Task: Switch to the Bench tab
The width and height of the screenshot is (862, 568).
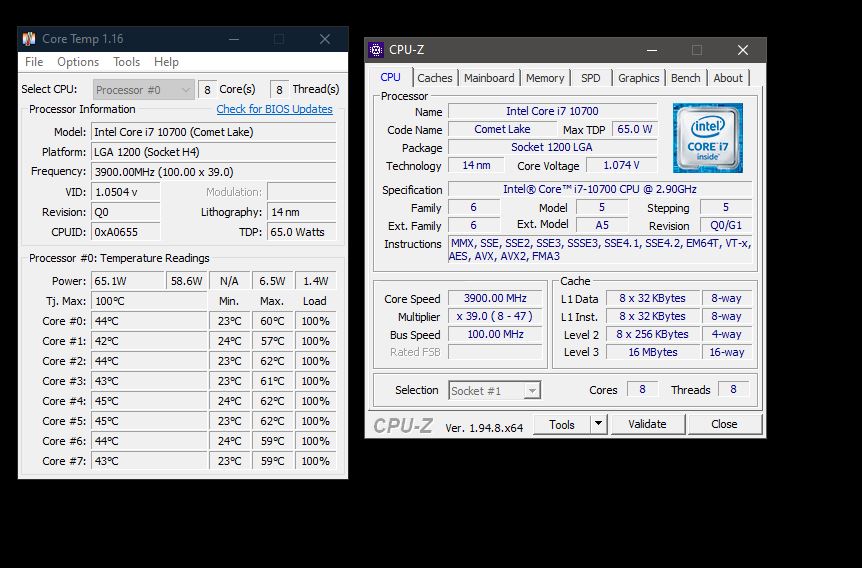Action: [685, 78]
